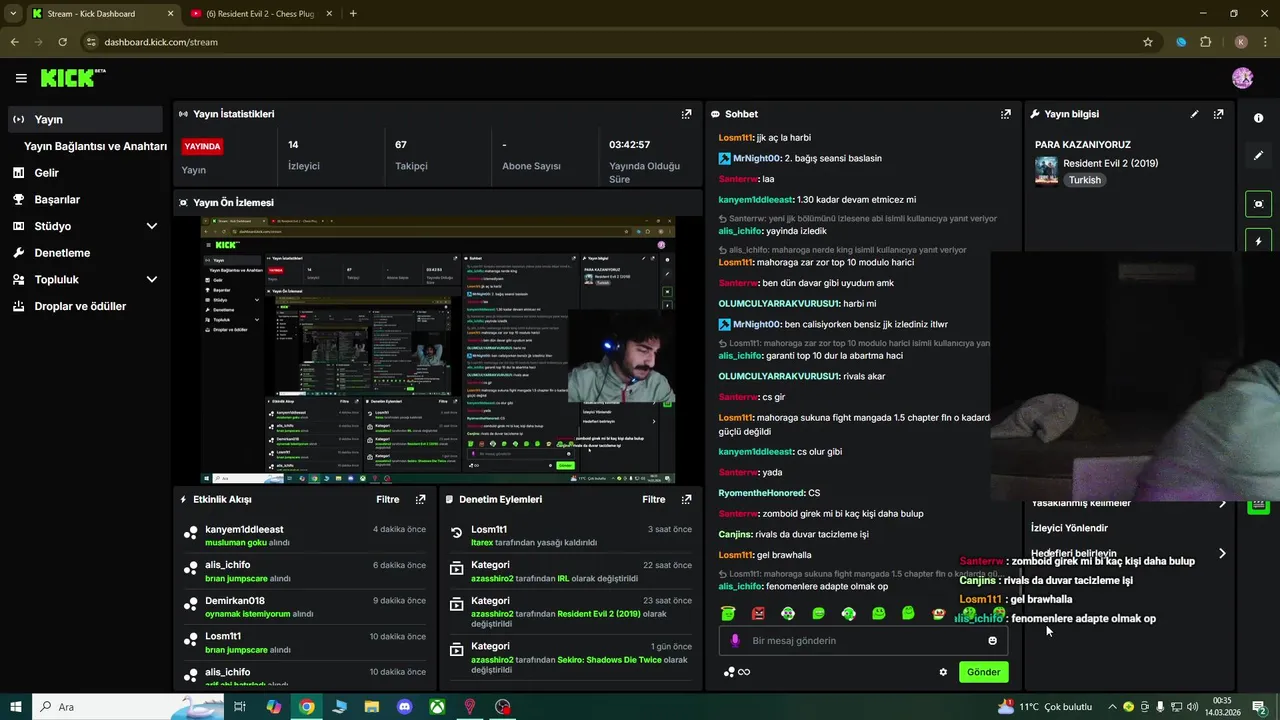Open Discord from the taskbar
The width and height of the screenshot is (1280, 720).
(404, 707)
